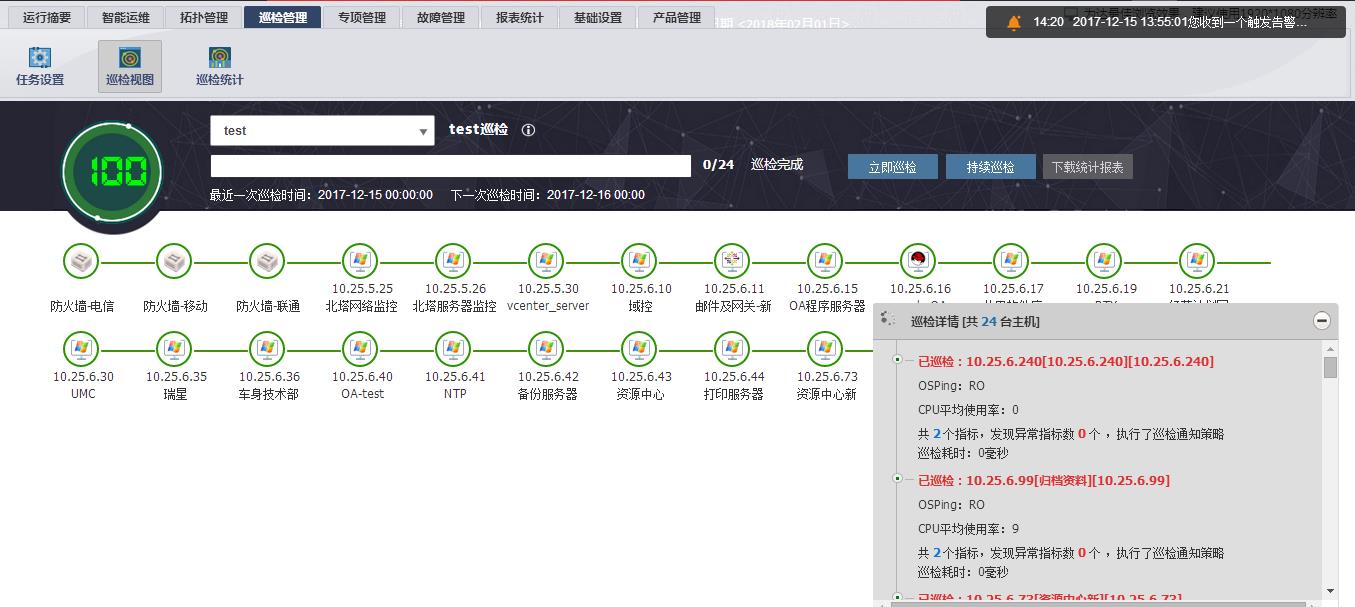Click the 10.25.6.16 host node icon
Viewport: 1355px width, 607px height.
coord(918,261)
